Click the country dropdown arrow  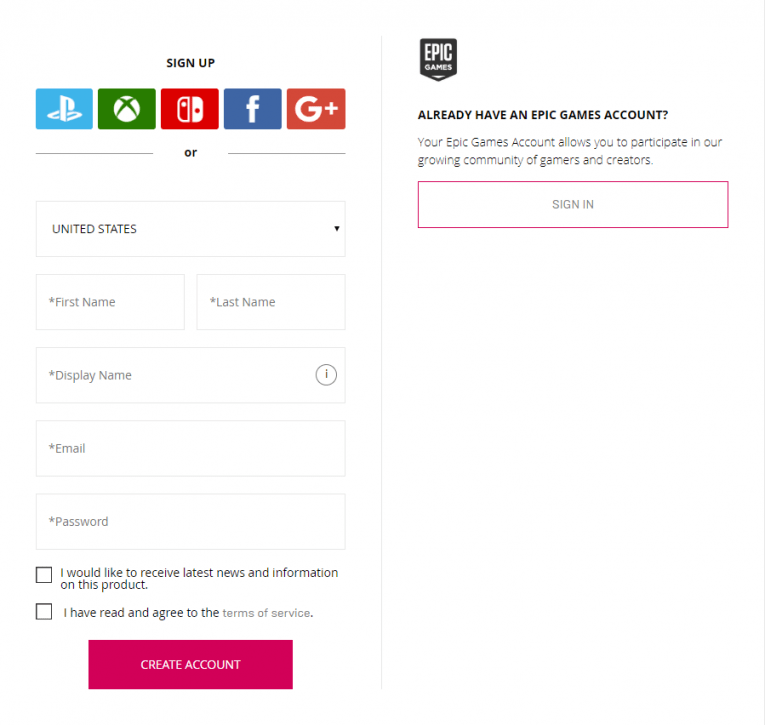tap(337, 229)
